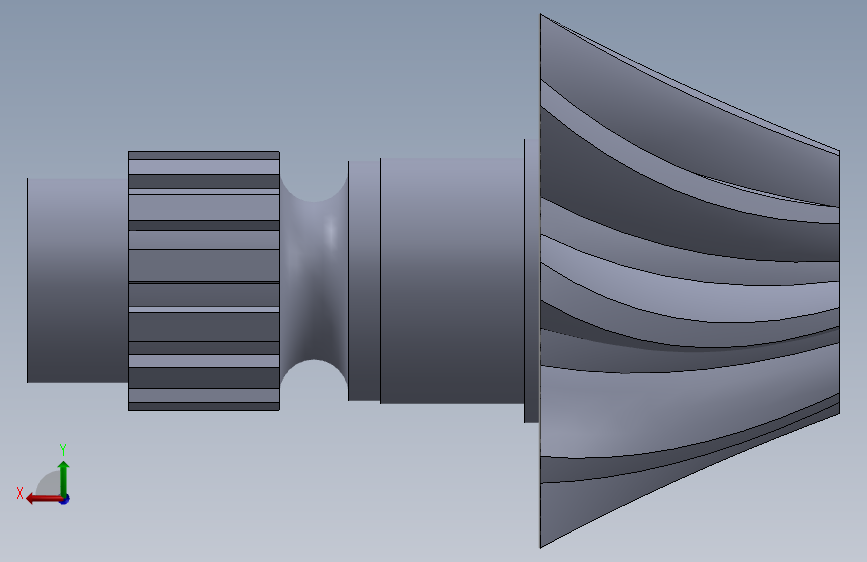Select the splined section of the shaft
Viewport: 867px width, 562px height.
coord(203,281)
